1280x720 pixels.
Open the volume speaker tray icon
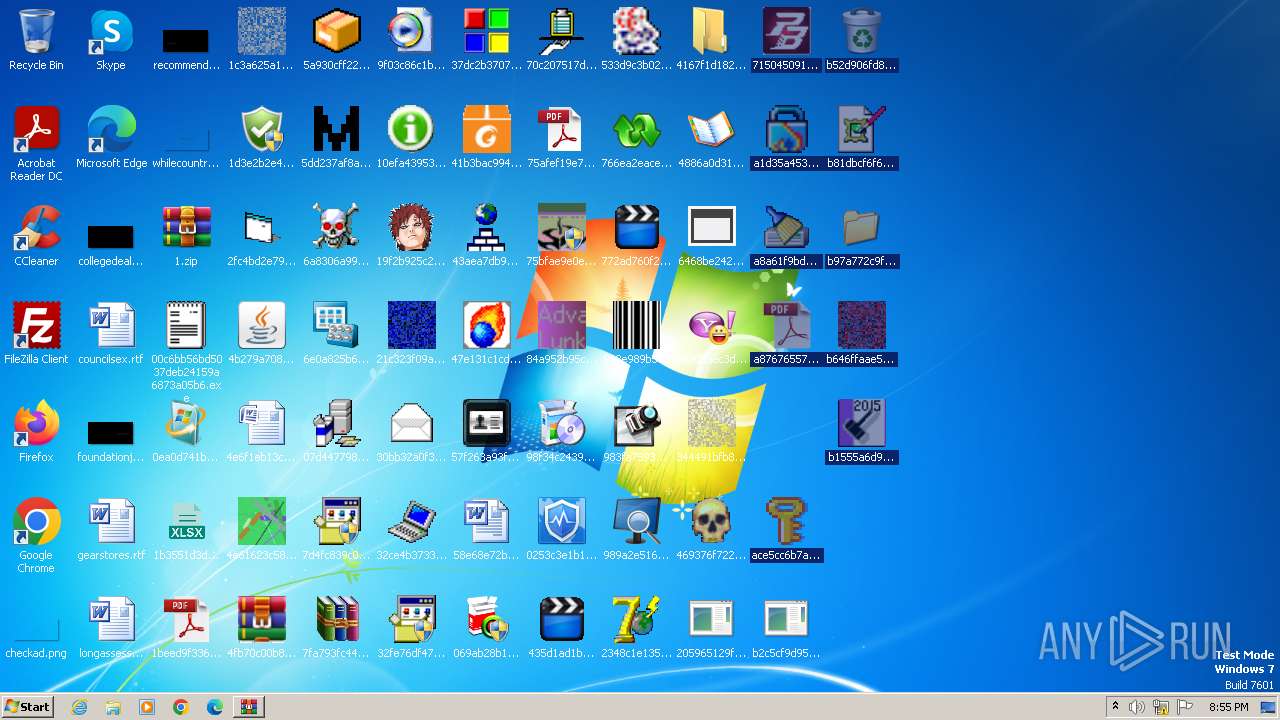coord(1137,707)
